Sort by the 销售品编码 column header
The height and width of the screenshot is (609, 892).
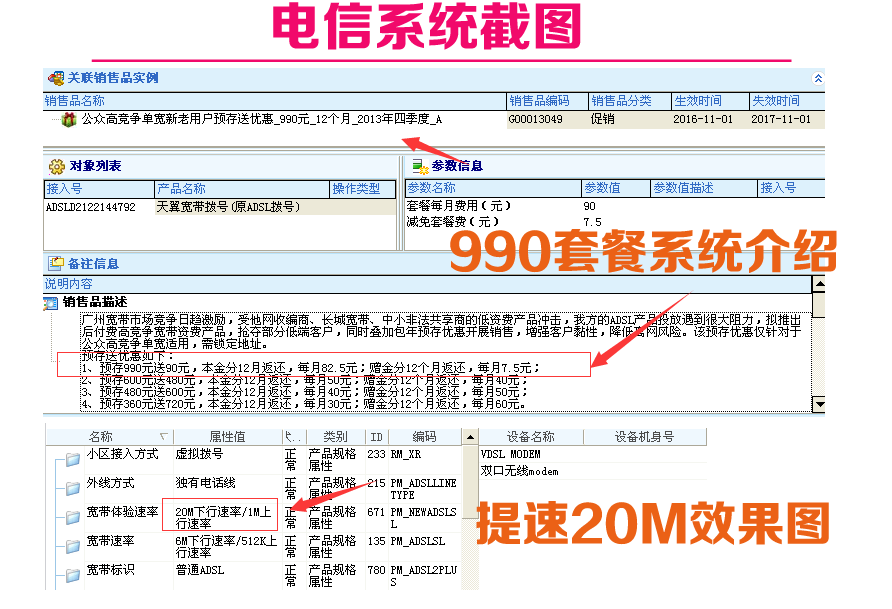pyautogui.click(x=547, y=101)
